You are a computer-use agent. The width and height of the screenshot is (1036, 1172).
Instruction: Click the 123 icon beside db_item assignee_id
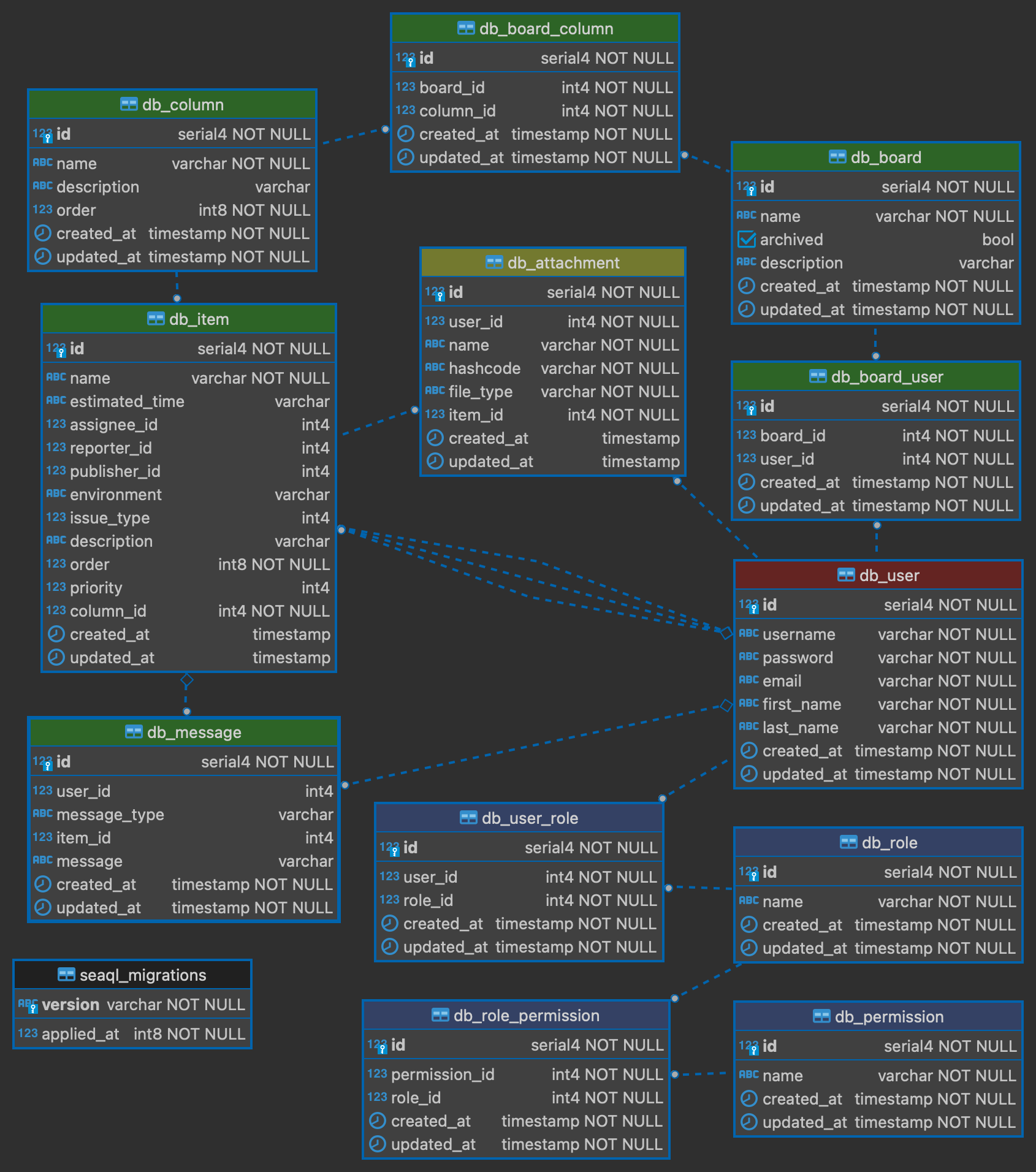[56, 424]
